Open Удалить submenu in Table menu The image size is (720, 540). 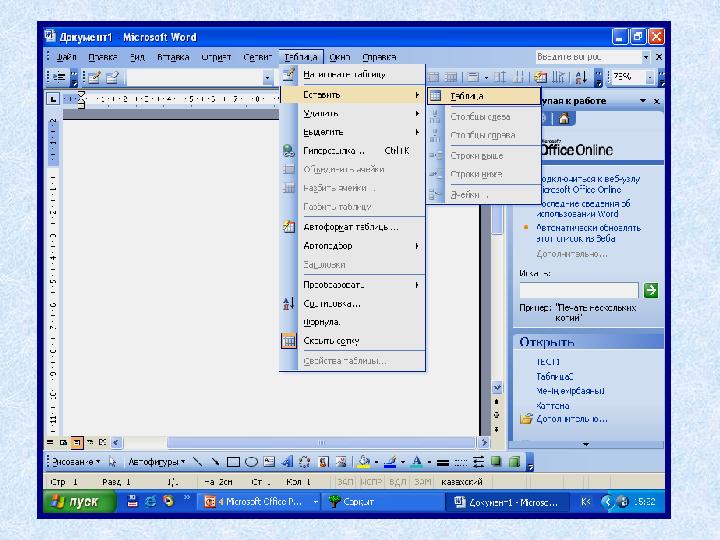[x=352, y=113]
